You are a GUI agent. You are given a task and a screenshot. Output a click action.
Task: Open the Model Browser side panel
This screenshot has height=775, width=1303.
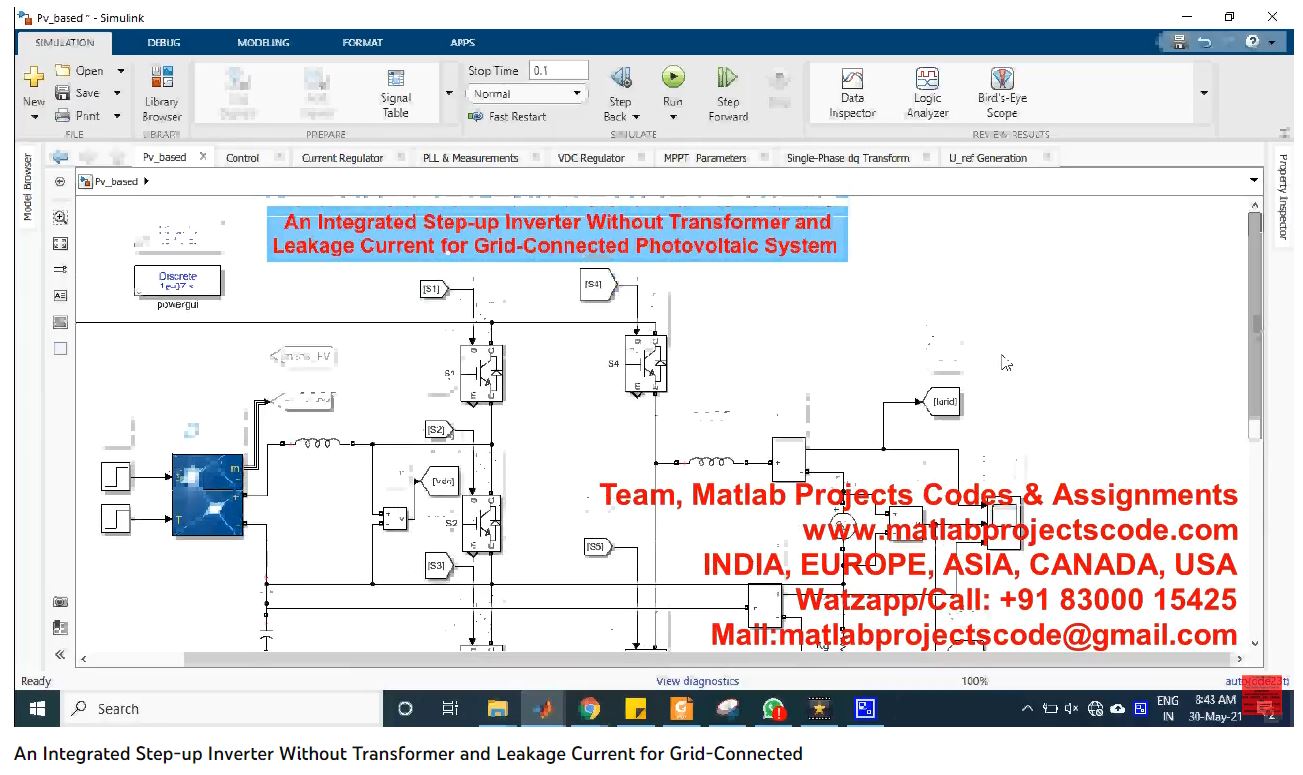(x=28, y=187)
